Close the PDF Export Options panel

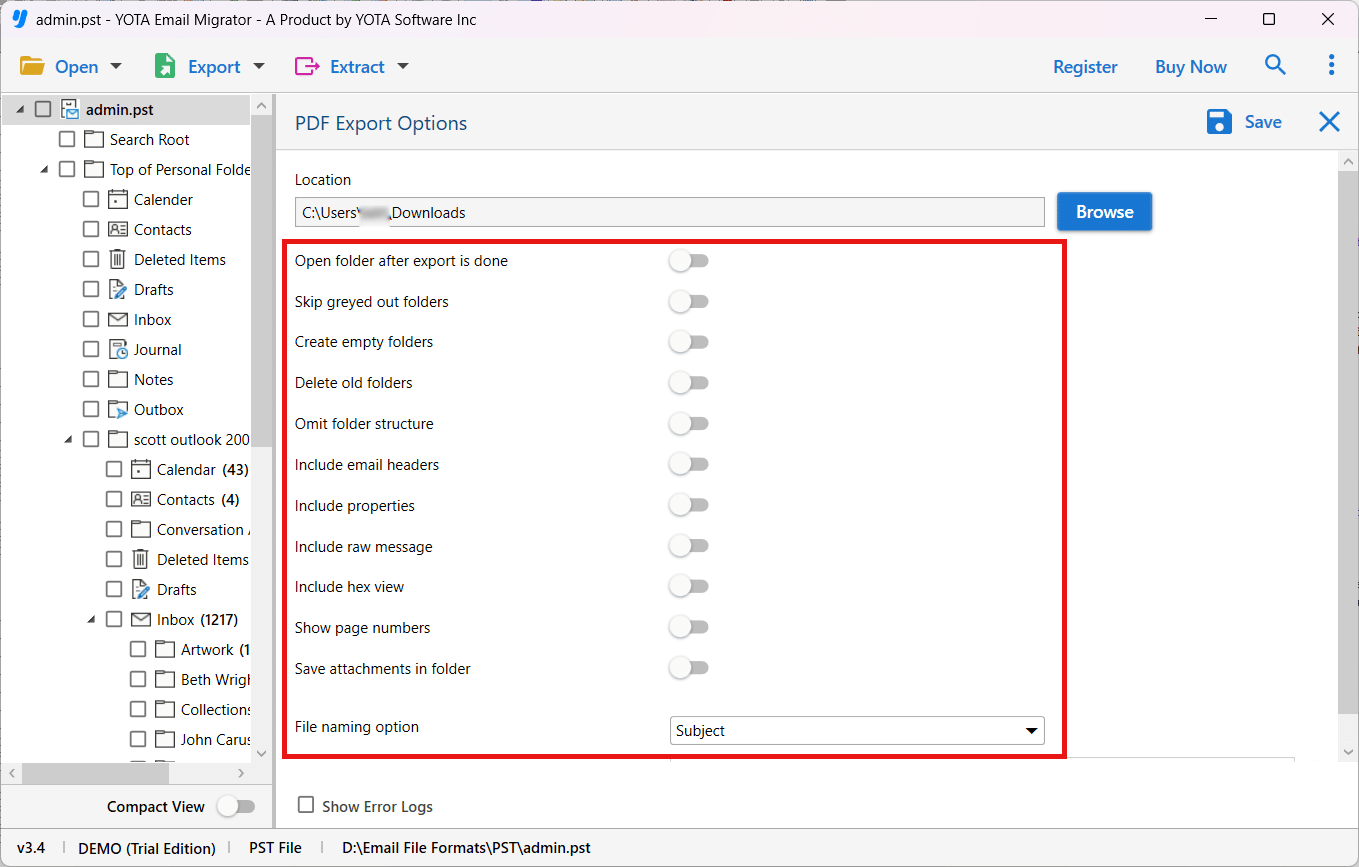(x=1329, y=122)
